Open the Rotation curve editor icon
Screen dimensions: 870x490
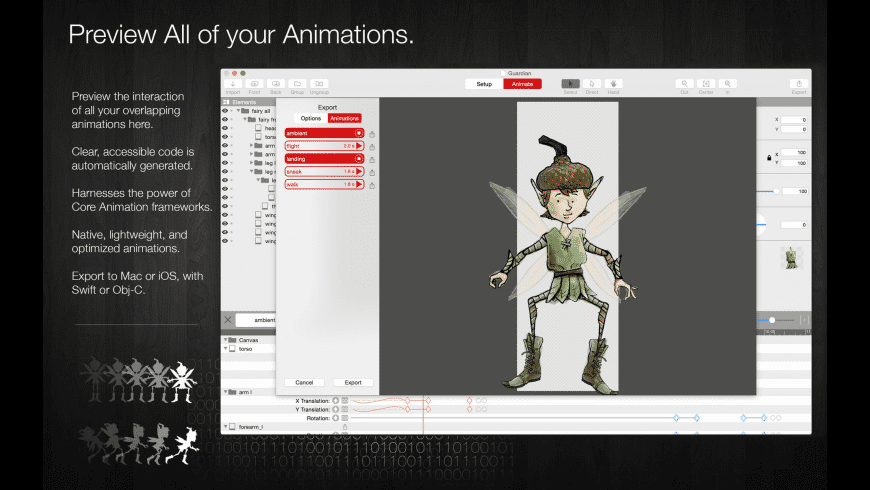[x=345, y=418]
